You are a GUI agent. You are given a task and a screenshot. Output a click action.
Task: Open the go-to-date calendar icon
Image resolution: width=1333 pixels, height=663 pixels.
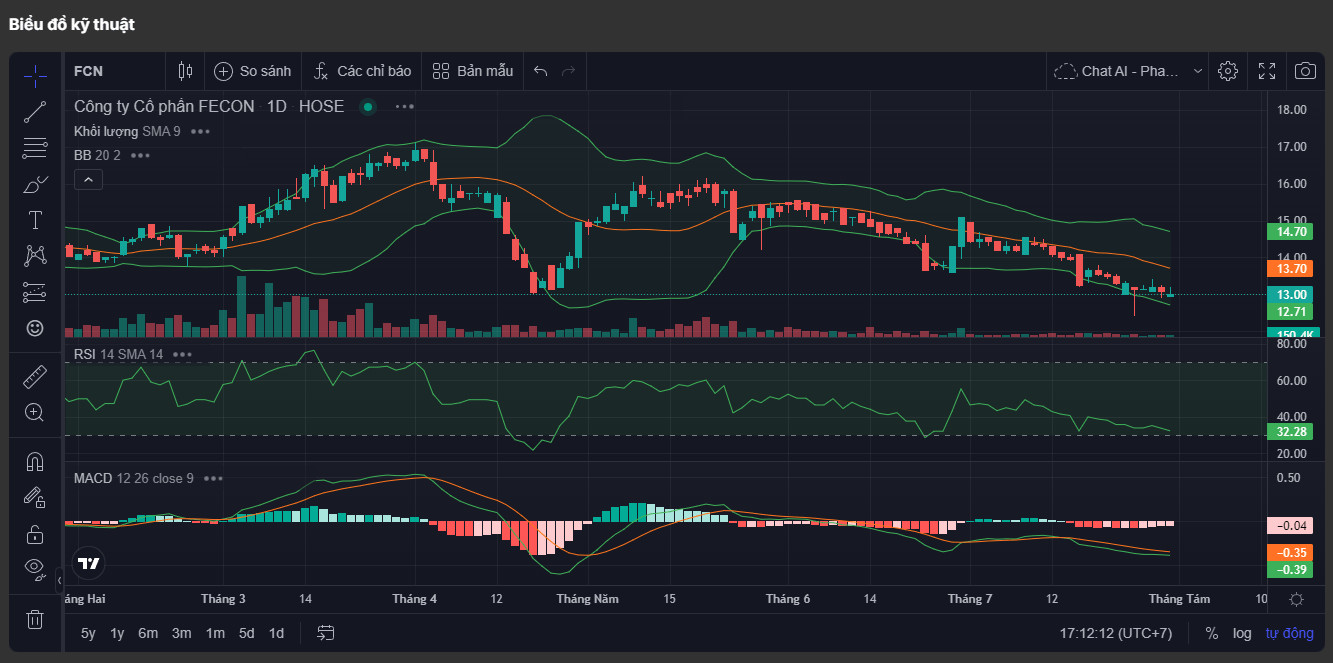coord(326,633)
